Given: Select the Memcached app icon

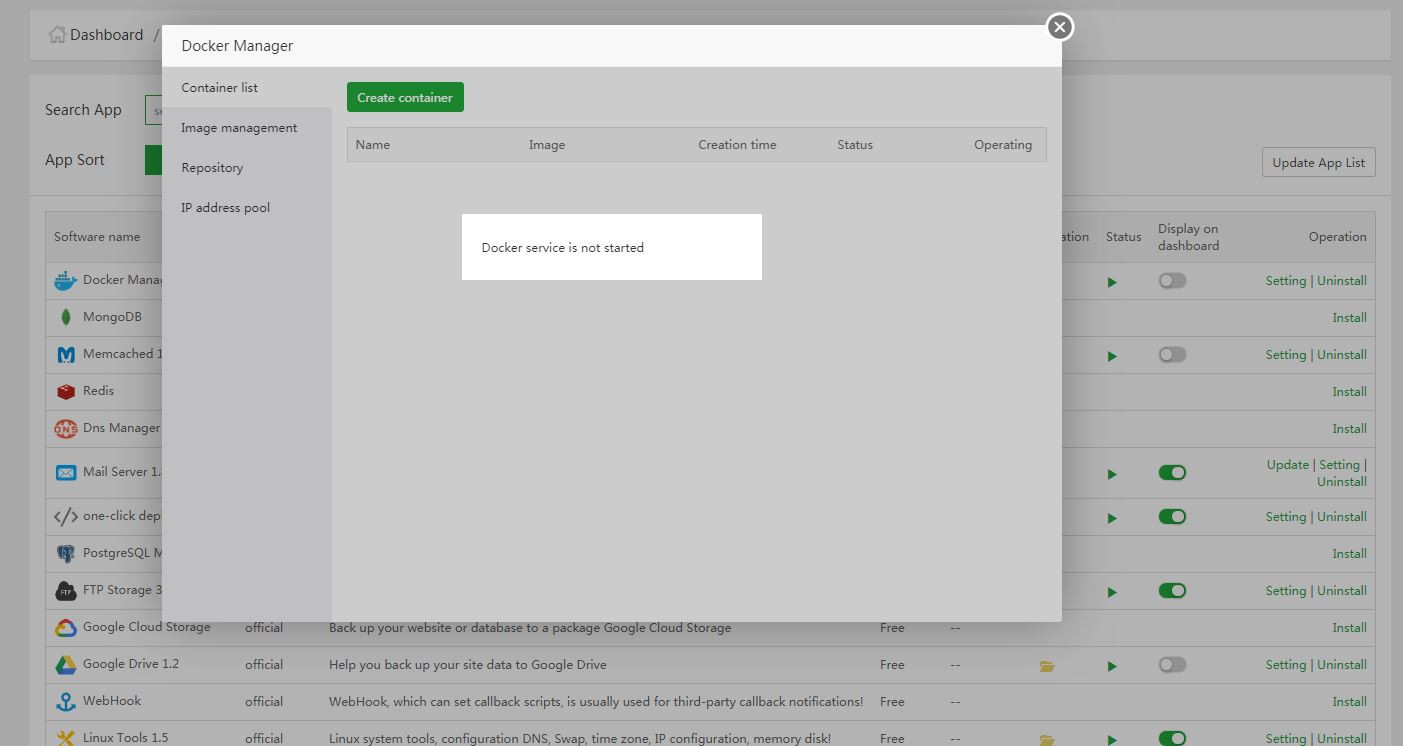Looking at the screenshot, I should [64, 353].
